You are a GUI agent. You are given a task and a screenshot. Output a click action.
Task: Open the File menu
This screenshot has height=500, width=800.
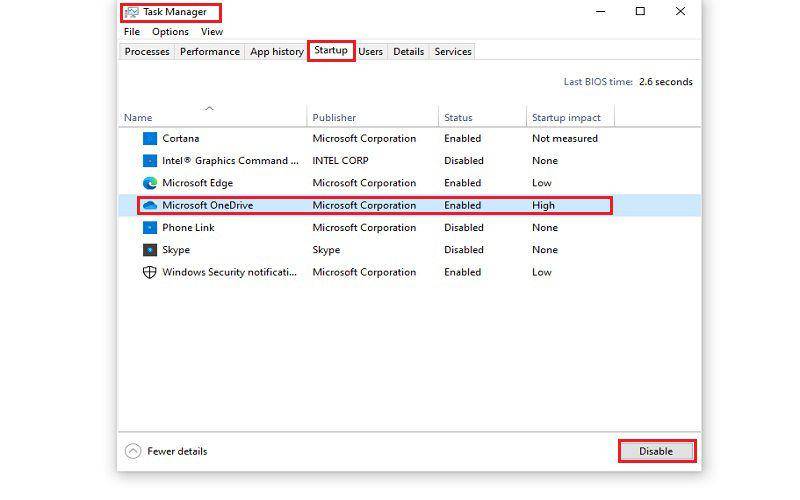(132, 32)
